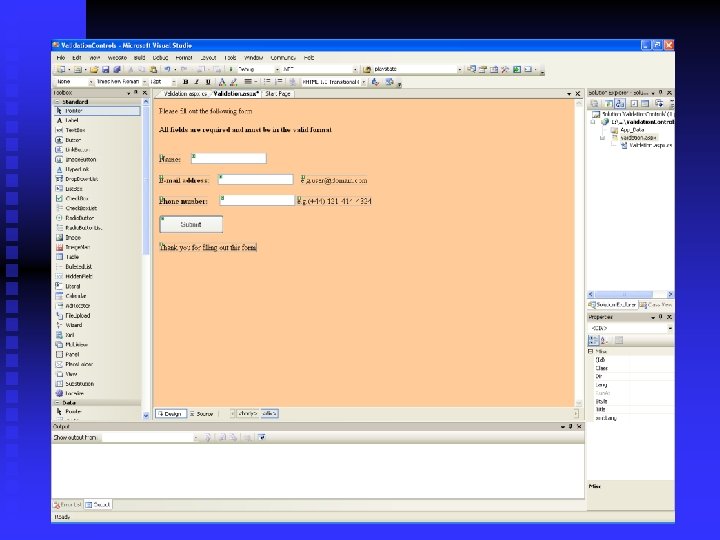The image size is (720, 540).
Task: Open the Class View tab
Action: [x=656, y=304]
